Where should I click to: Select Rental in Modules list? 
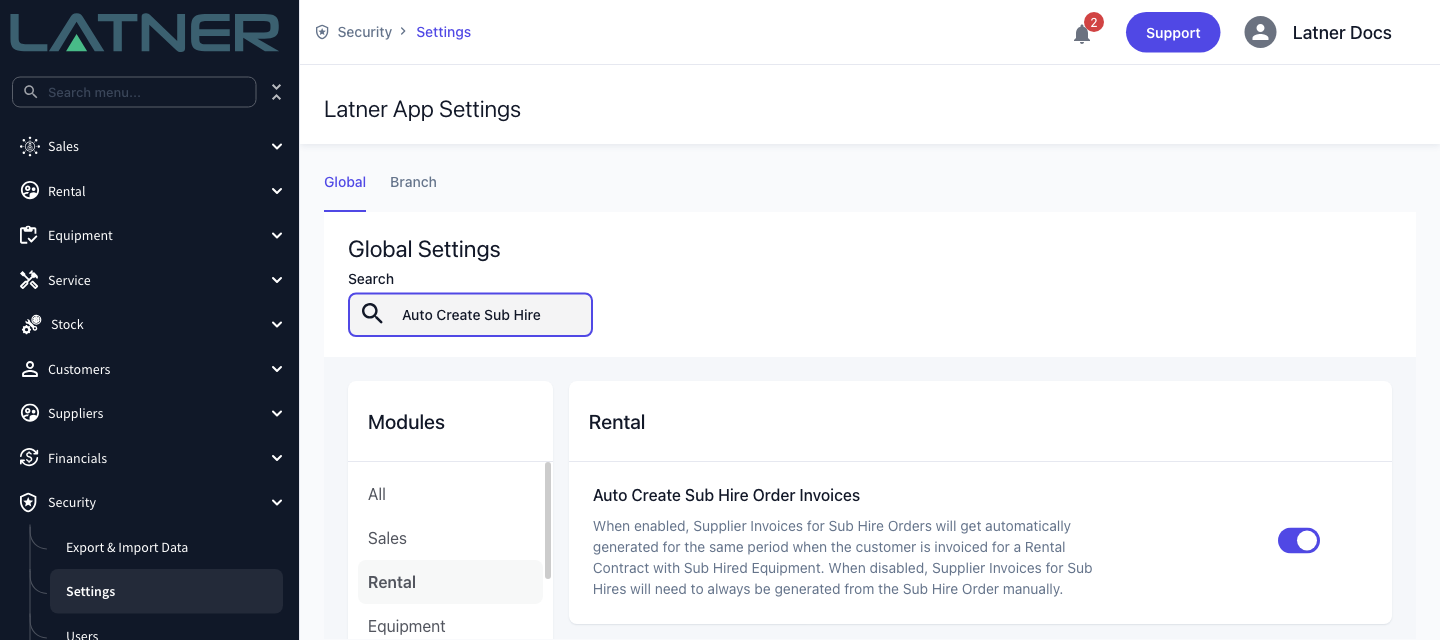[x=450, y=582]
